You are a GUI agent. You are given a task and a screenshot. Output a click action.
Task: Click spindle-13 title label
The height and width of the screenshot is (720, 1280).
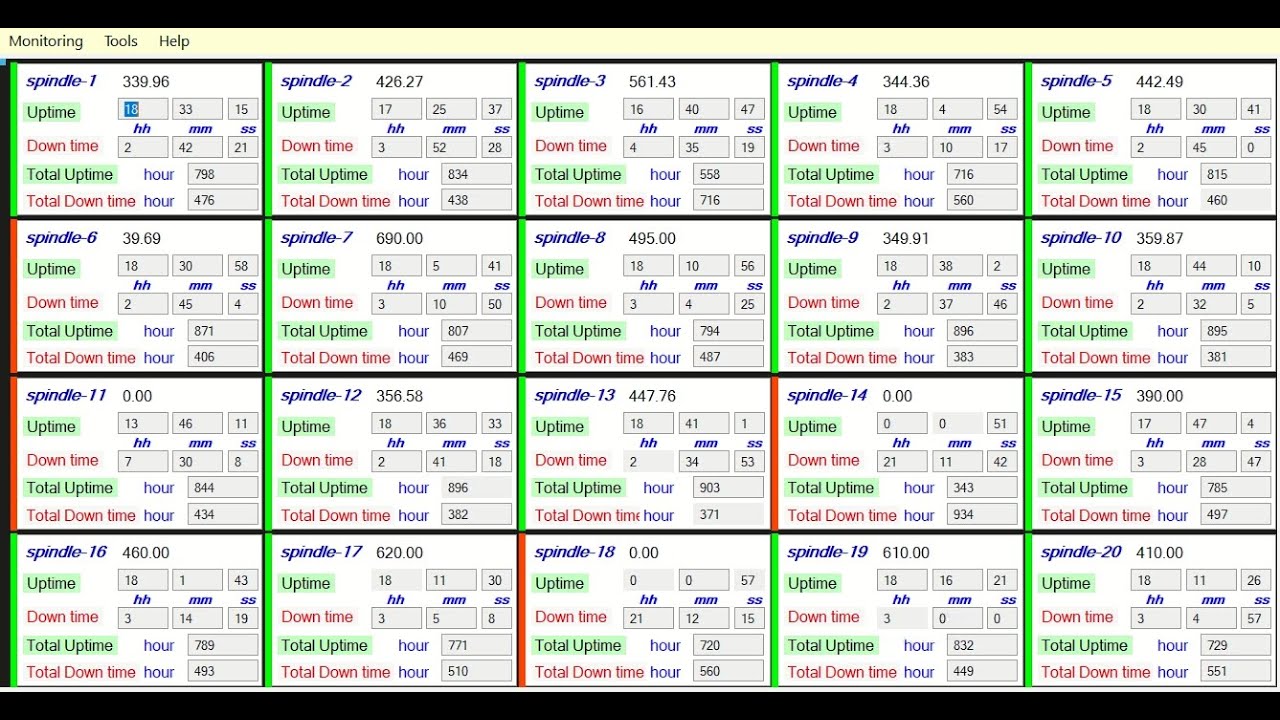click(x=574, y=395)
